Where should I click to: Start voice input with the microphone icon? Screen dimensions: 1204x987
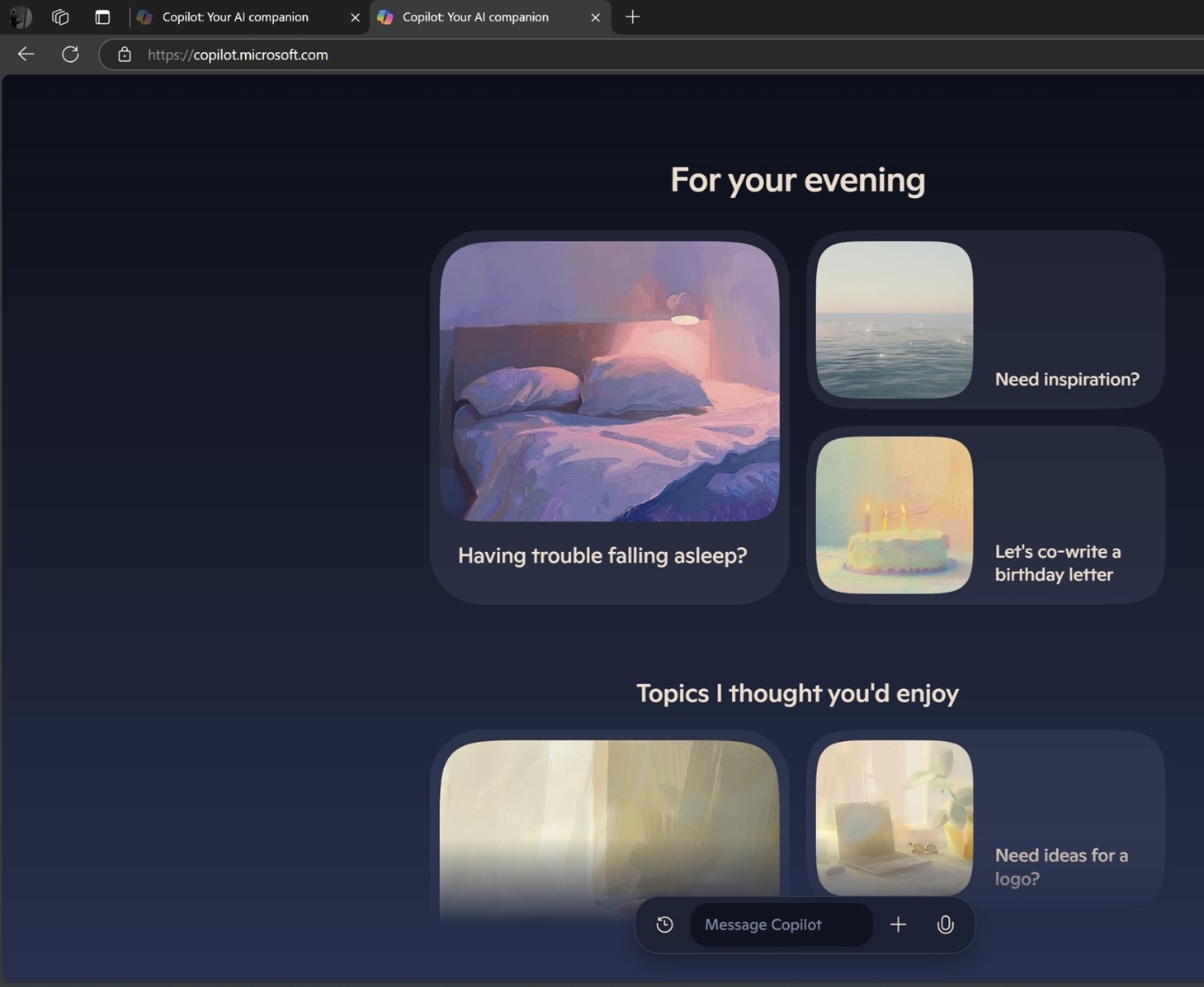coord(945,924)
